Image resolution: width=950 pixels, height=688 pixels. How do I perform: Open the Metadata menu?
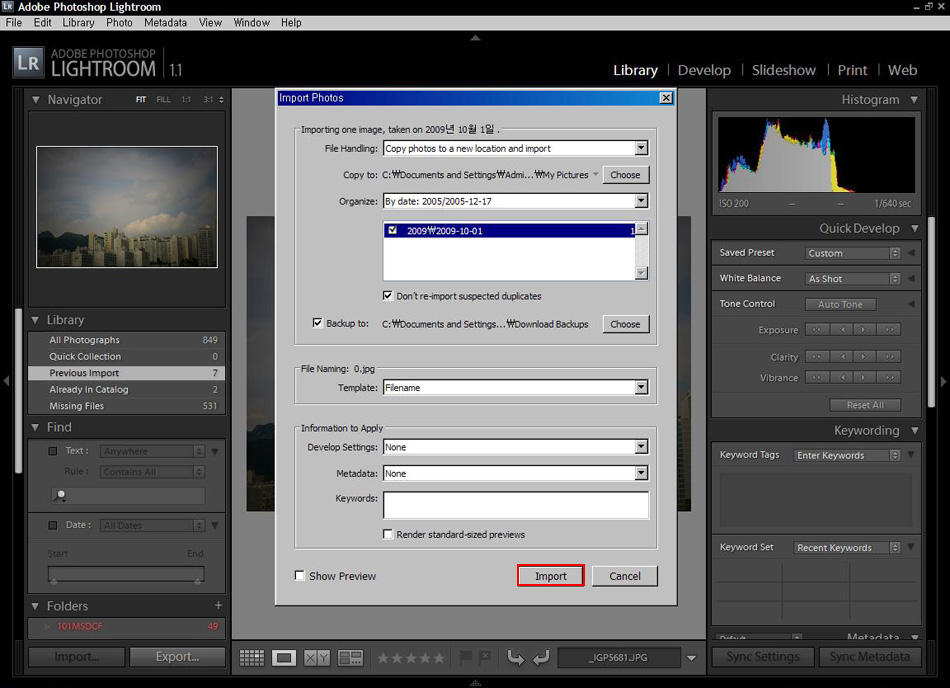(165, 22)
